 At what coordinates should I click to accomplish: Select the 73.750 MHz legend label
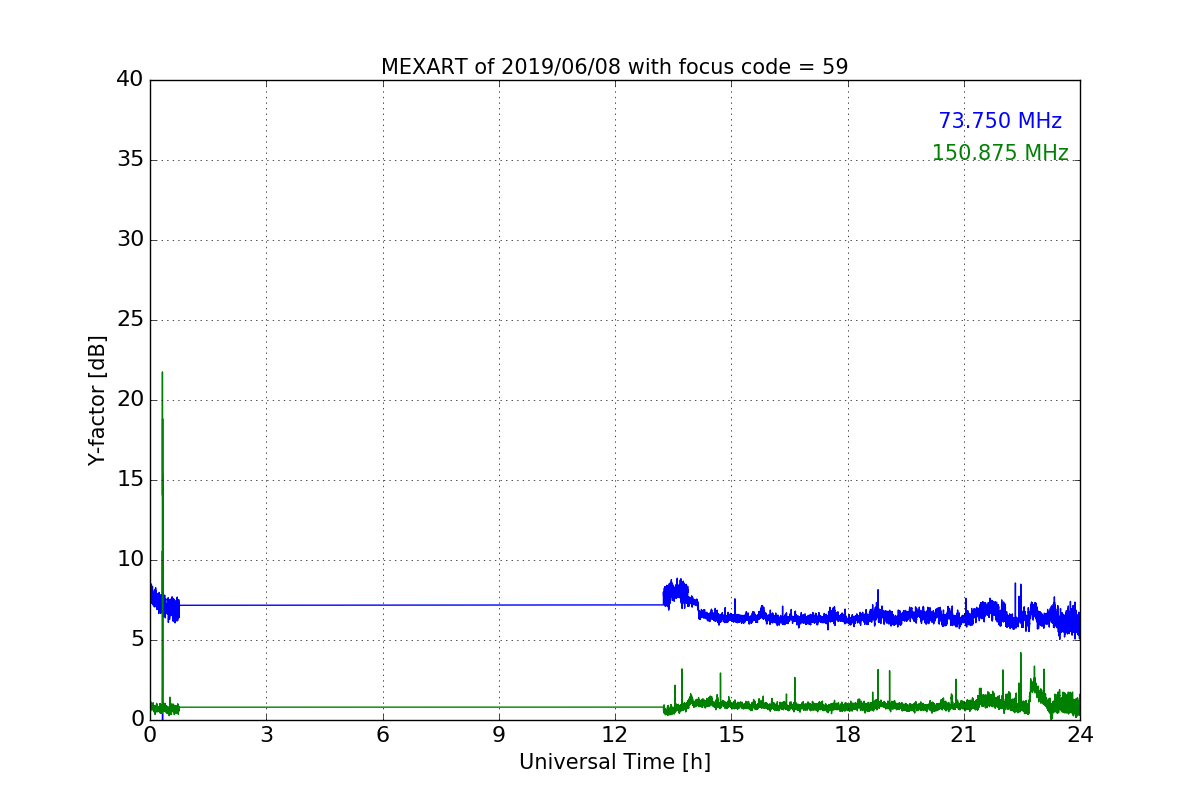coord(1000,121)
